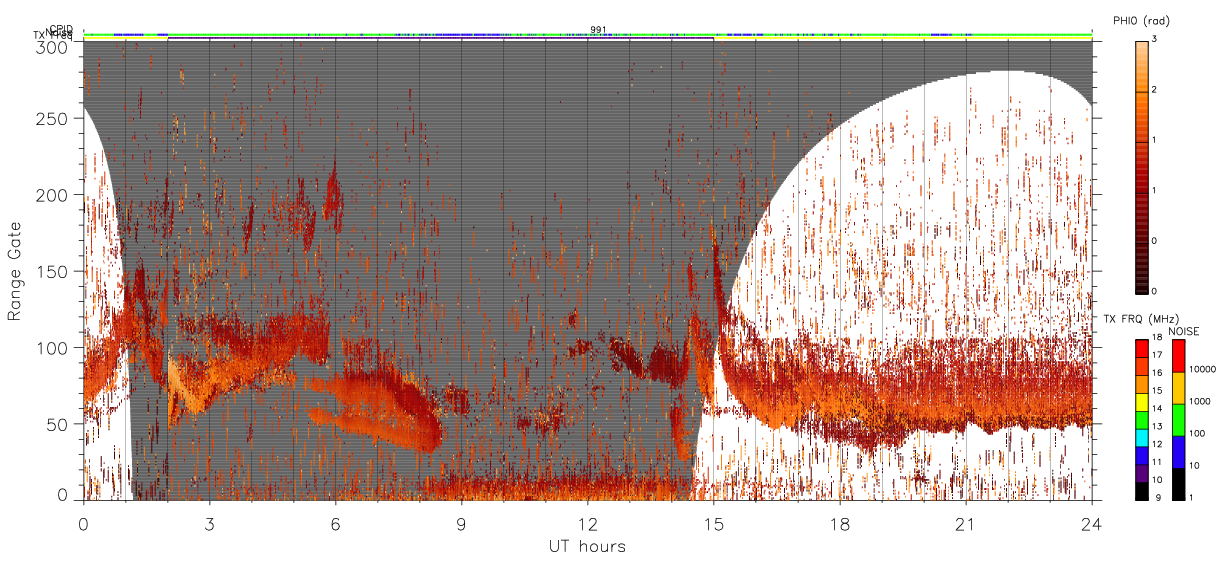The image size is (1228, 567).
Task: Click the x-axis tick label '24'
Action: pyautogui.click(x=1091, y=523)
